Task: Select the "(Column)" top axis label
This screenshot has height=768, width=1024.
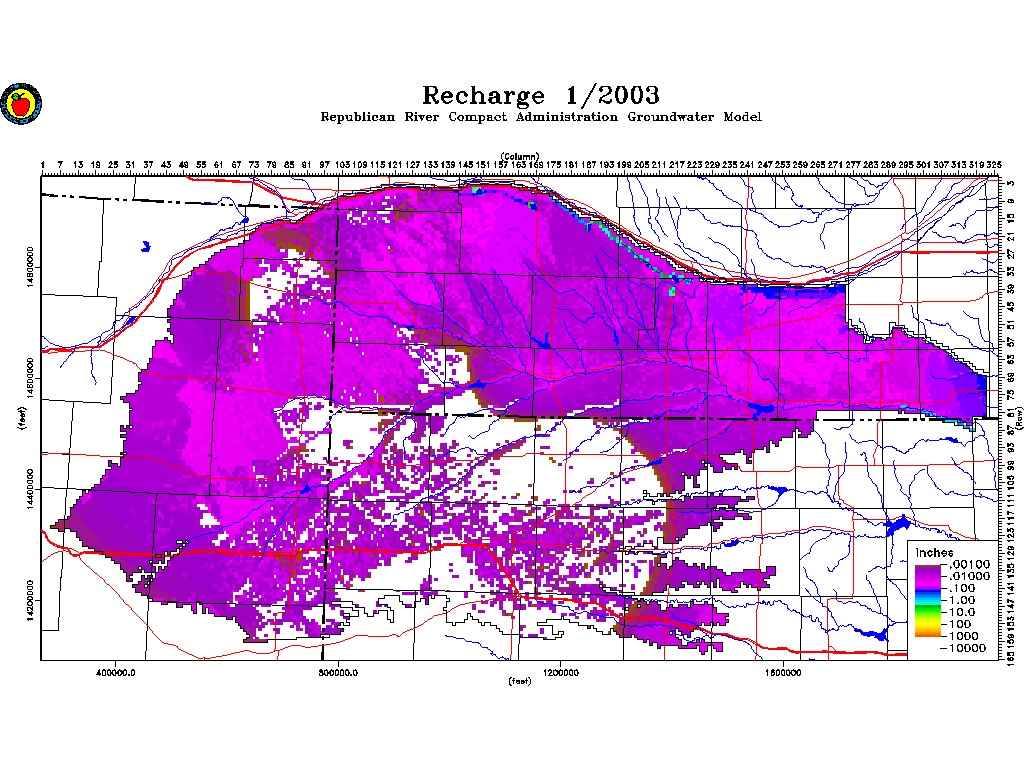Action: [520, 156]
